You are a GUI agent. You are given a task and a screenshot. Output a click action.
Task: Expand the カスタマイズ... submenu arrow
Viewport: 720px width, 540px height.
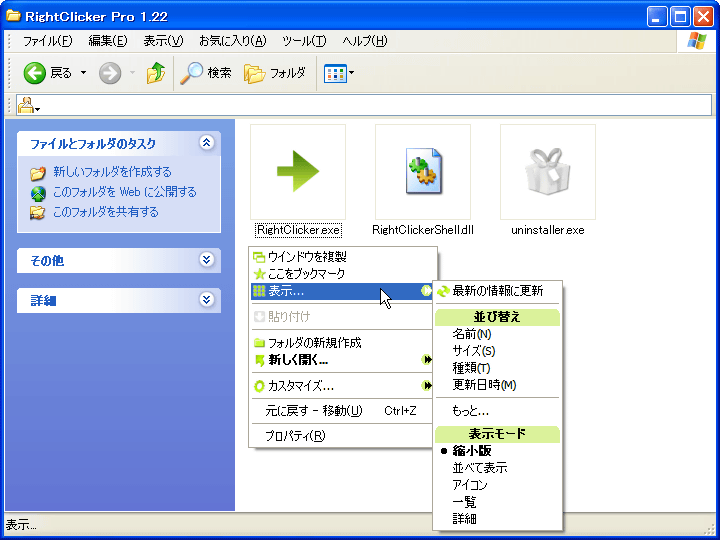point(427,386)
